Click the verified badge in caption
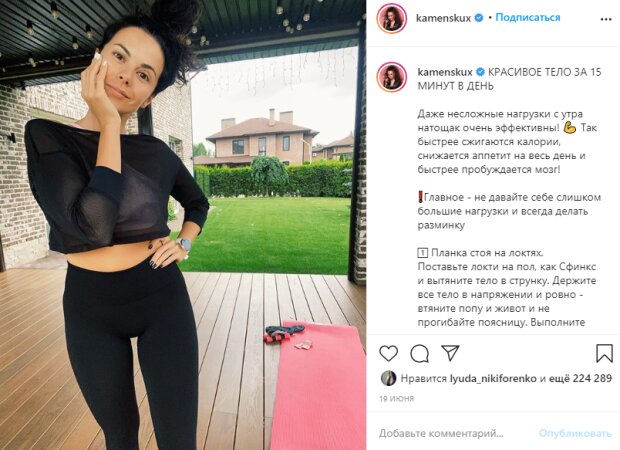Screen dimensions: 620x450 (480, 72)
